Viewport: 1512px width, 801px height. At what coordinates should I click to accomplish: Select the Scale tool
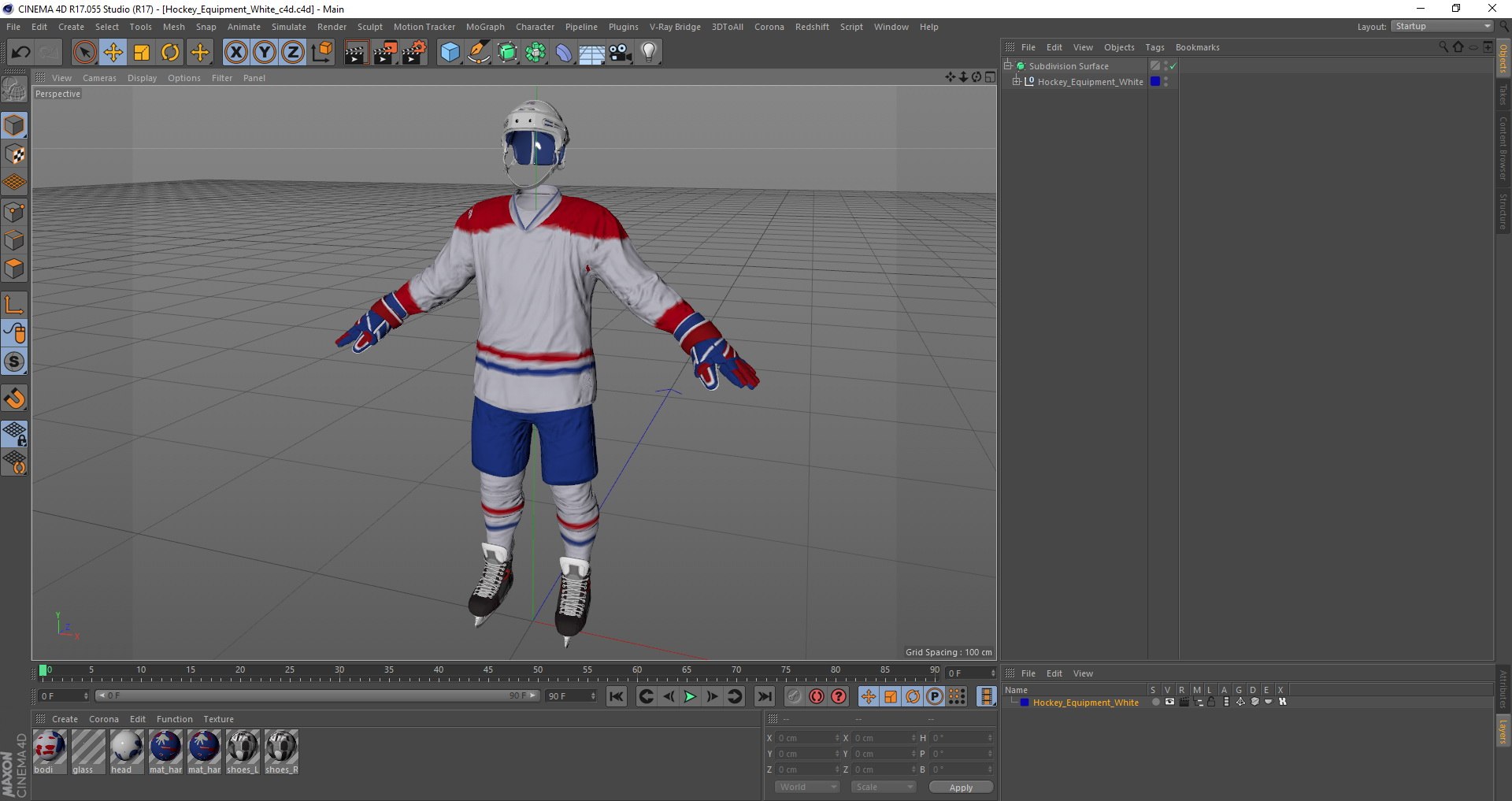tap(142, 53)
